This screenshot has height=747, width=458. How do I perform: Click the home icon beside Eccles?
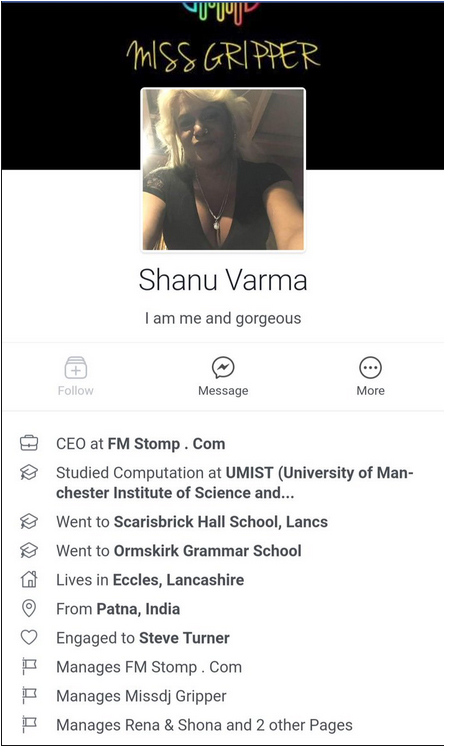29,579
